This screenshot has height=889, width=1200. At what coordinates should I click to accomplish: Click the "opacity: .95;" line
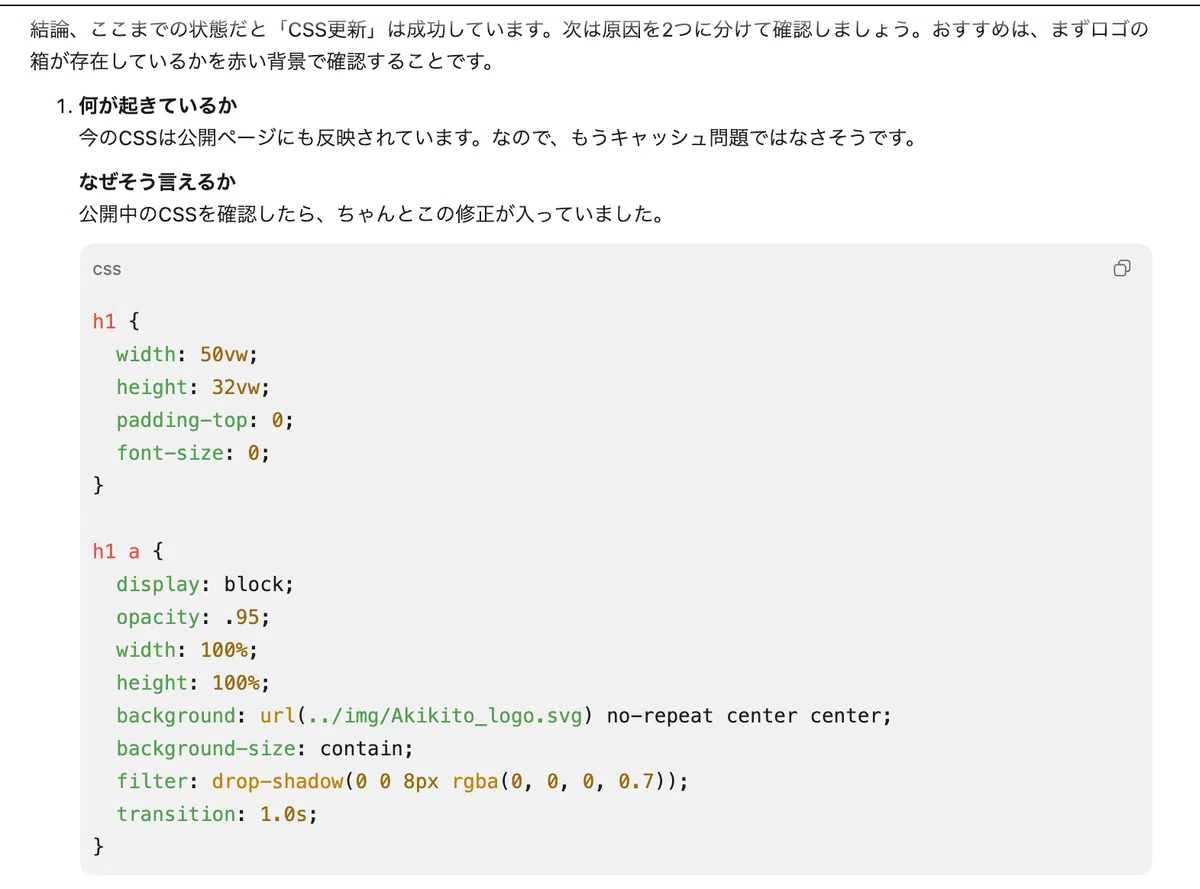193,617
